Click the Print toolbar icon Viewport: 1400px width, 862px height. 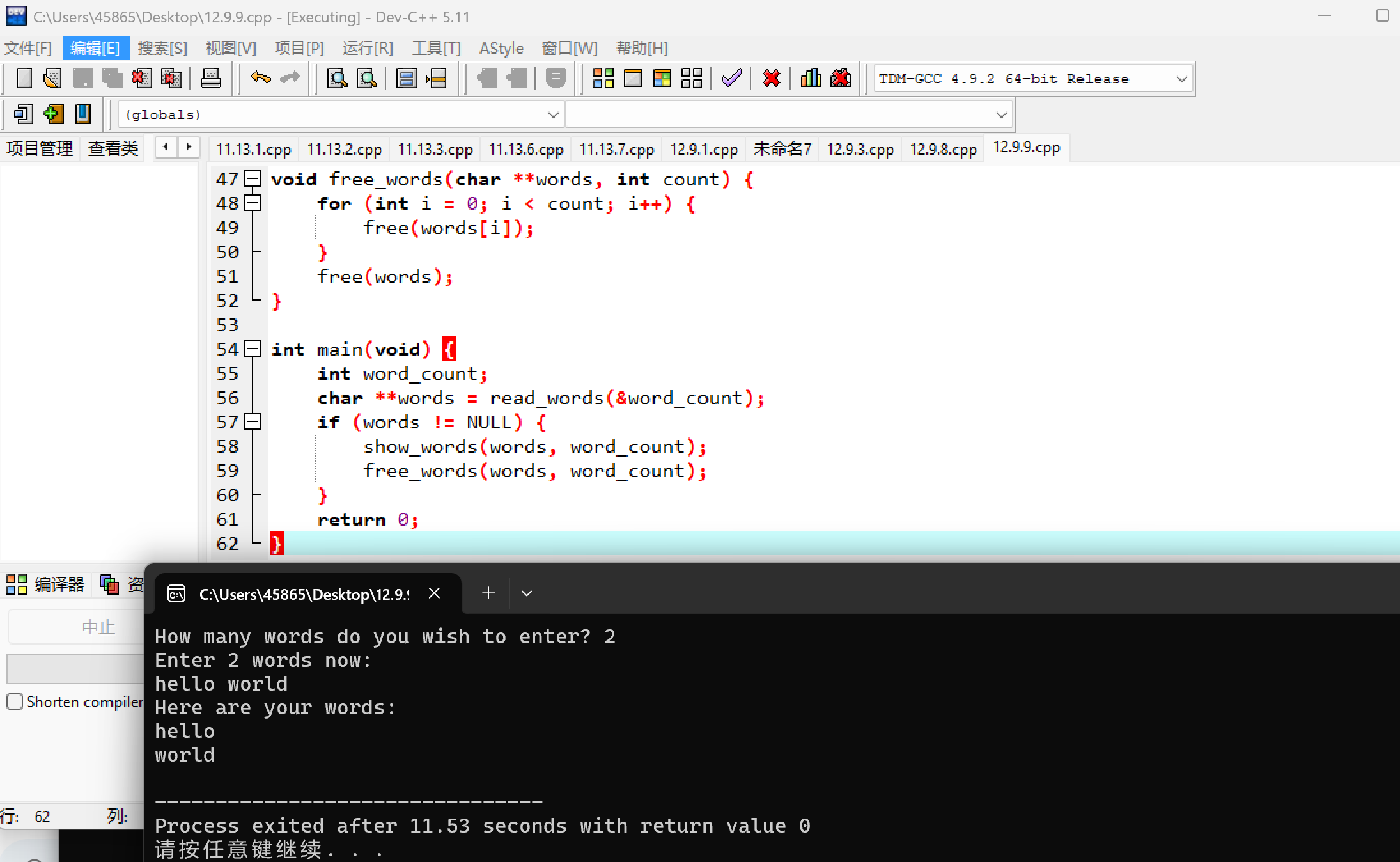coord(210,79)
